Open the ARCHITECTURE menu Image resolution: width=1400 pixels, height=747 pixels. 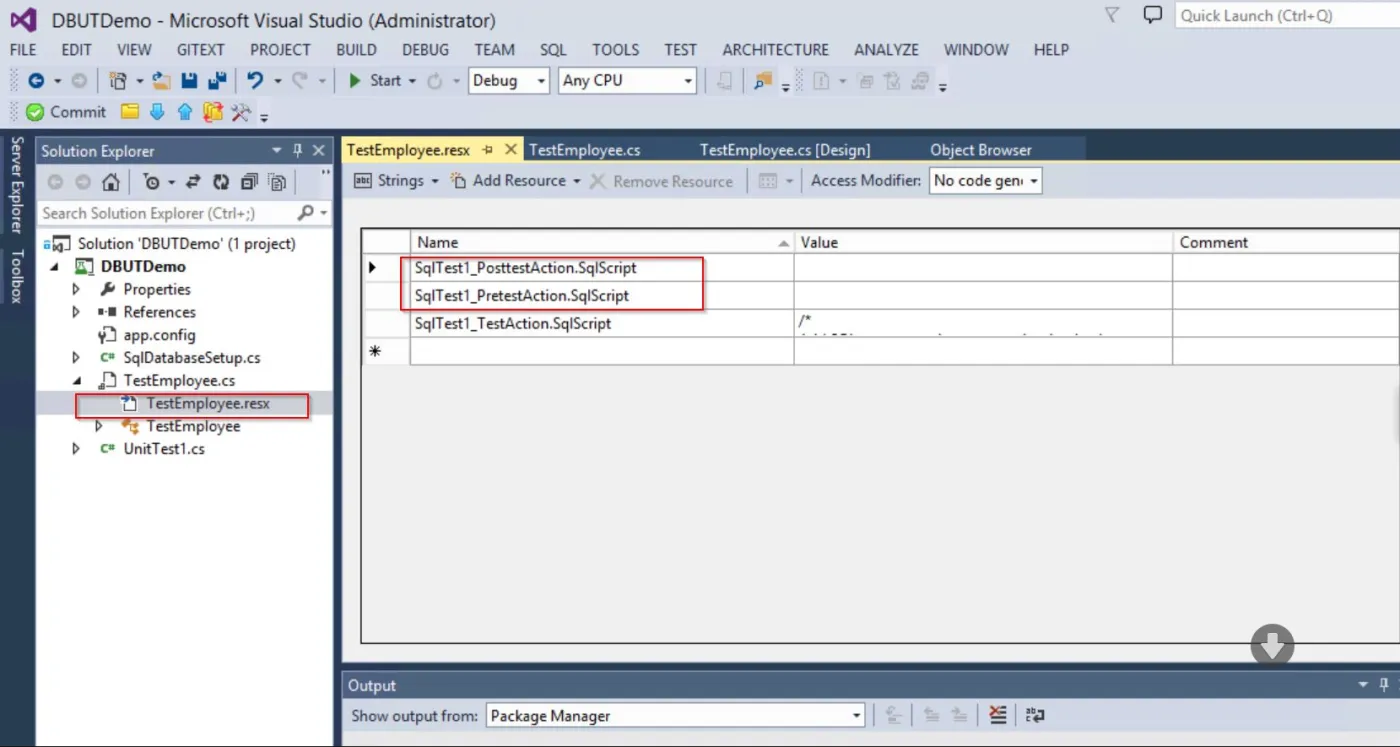pos(775,50)
